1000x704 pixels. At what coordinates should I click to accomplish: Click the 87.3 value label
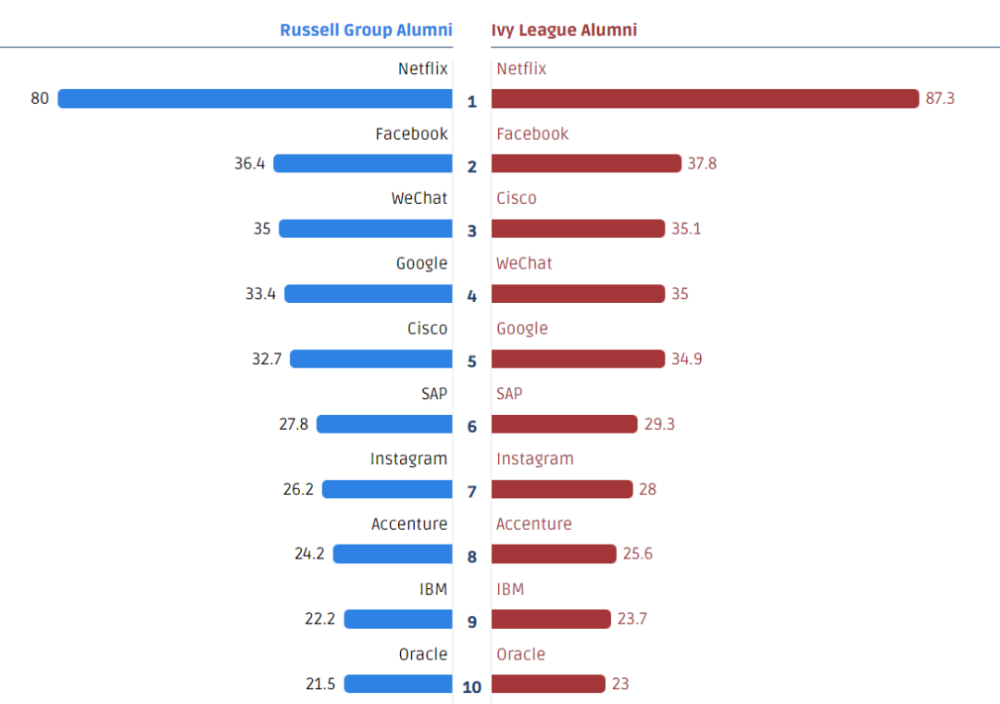pyautogui.click(x=940, y=99)
